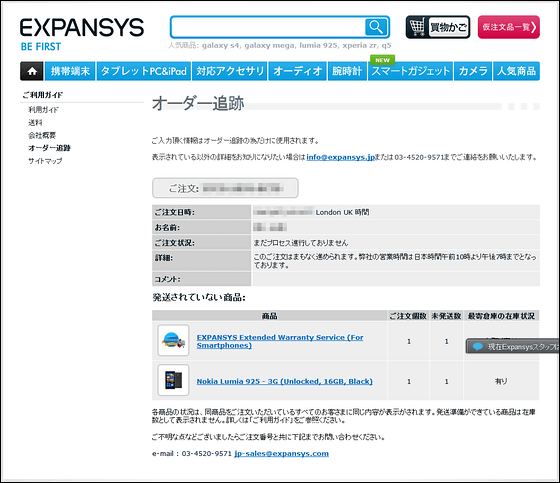Select the 携帯端末 navigation tab

point(70,71)
